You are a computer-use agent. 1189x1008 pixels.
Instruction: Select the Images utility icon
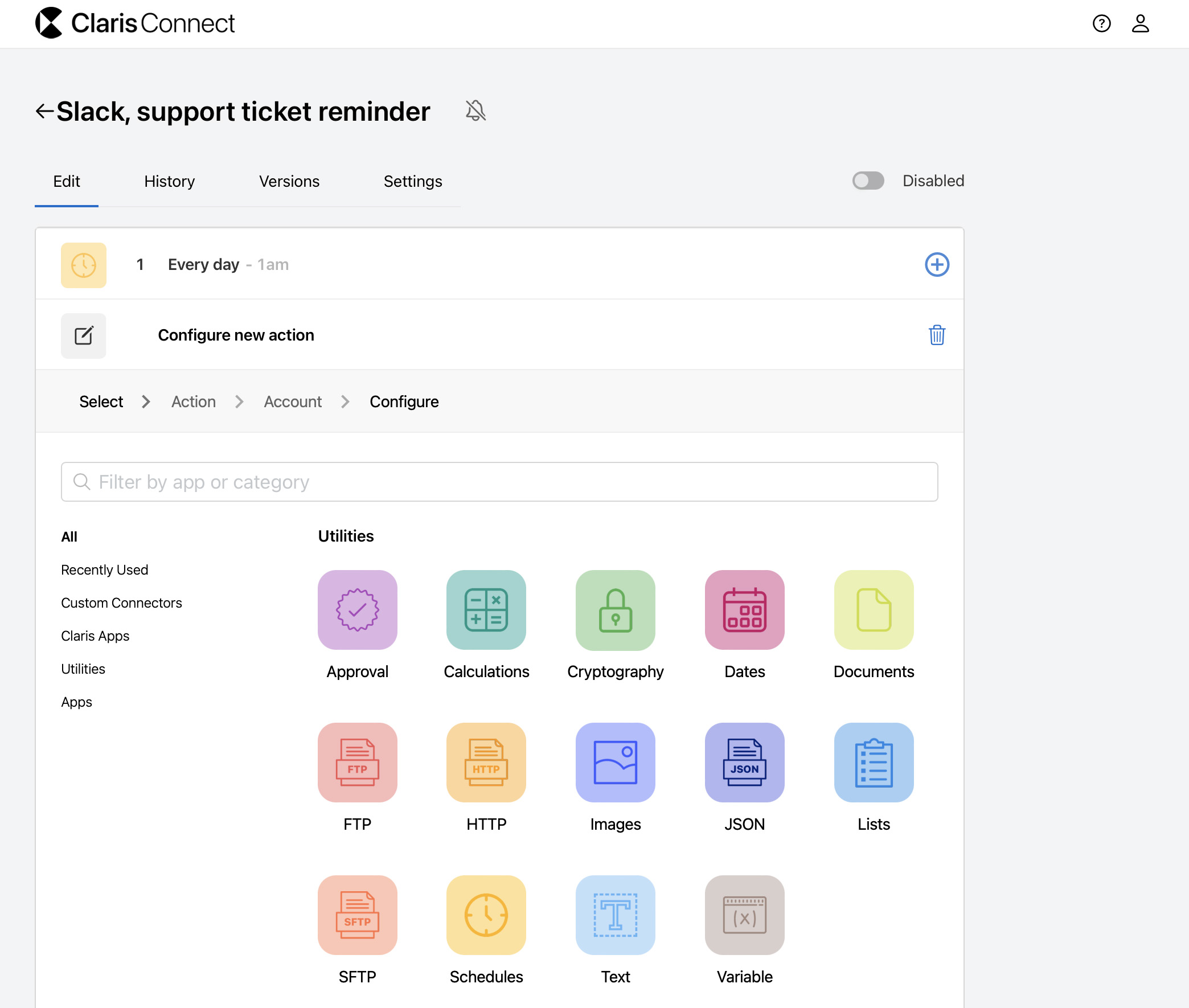pos(615,763)
